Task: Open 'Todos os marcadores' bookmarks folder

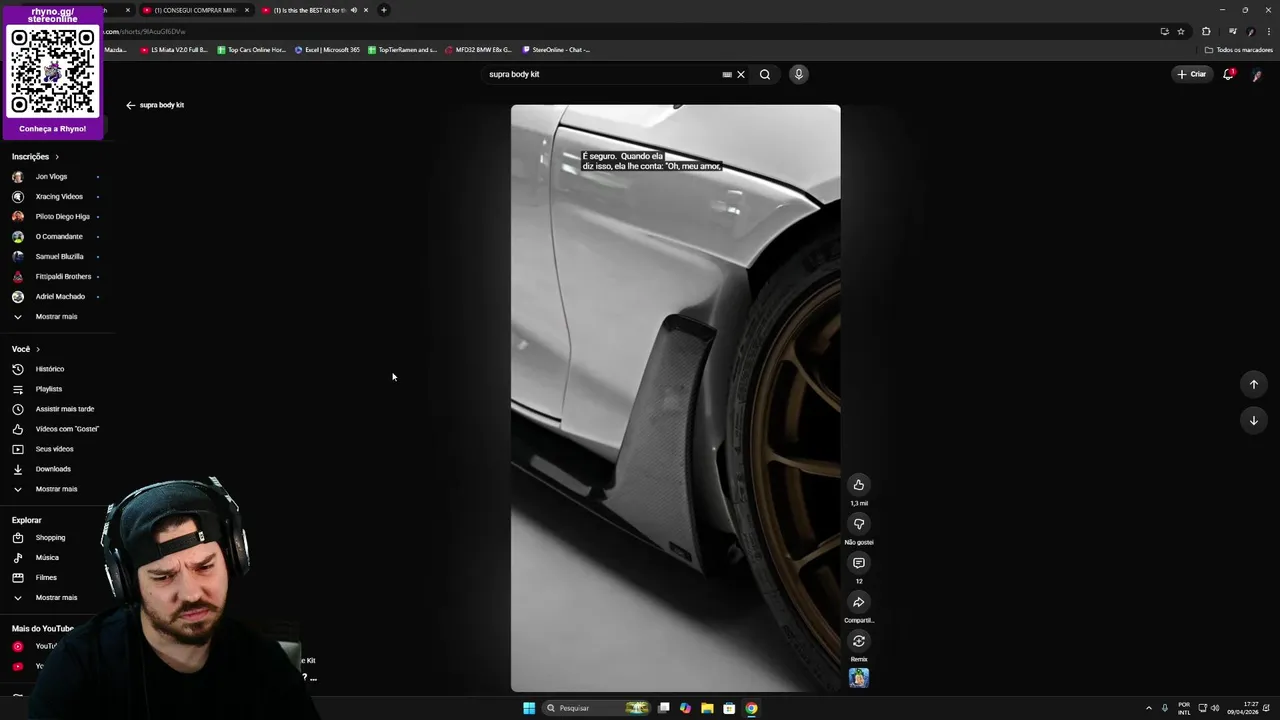Action: (1239, 50)
